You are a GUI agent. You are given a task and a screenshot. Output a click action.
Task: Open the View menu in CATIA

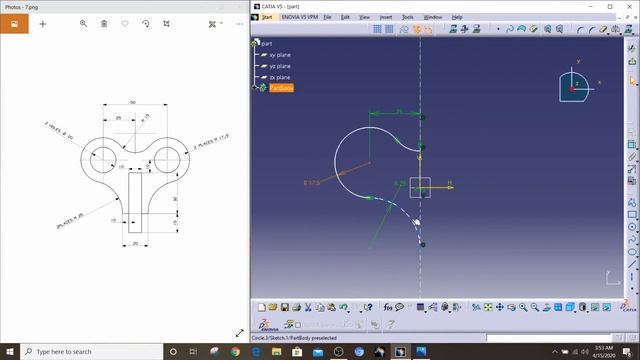[x=364, y=17]
